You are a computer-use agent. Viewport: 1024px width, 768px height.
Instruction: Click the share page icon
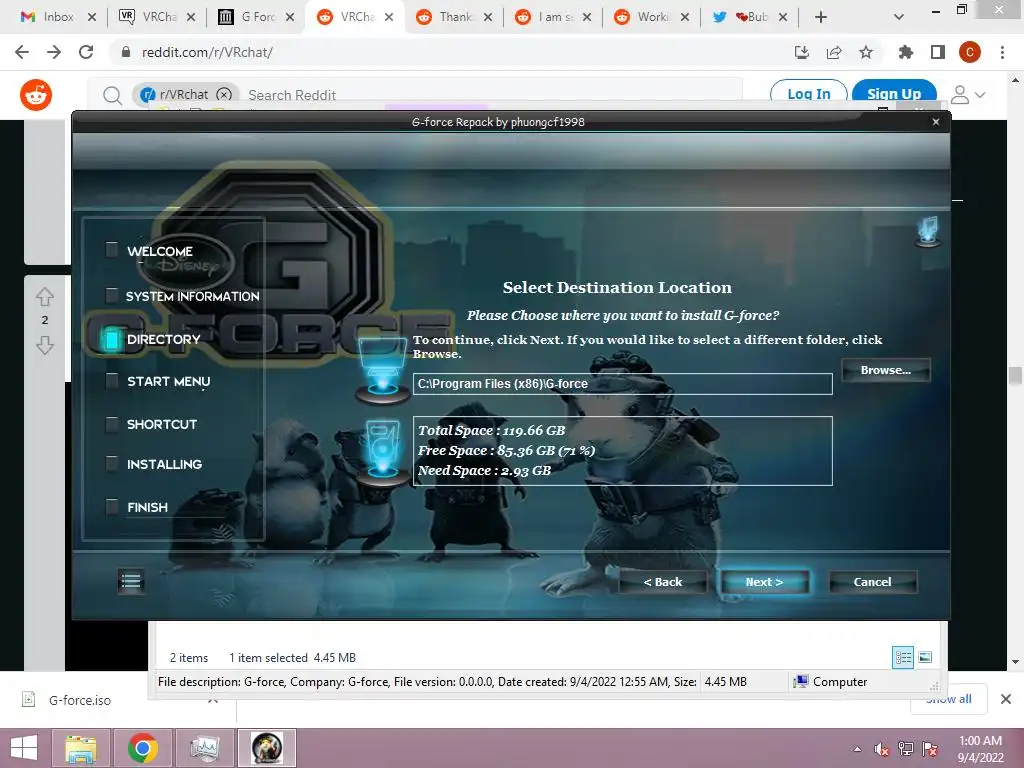pos(834,52)
